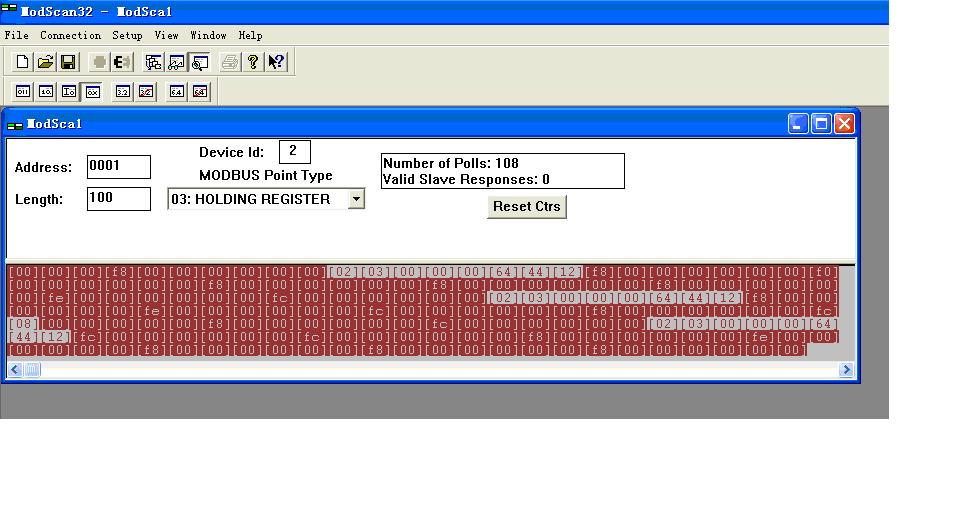962x511 pixels.
Task: Click the Address input field 0001
Action: (x=118, y=167)
